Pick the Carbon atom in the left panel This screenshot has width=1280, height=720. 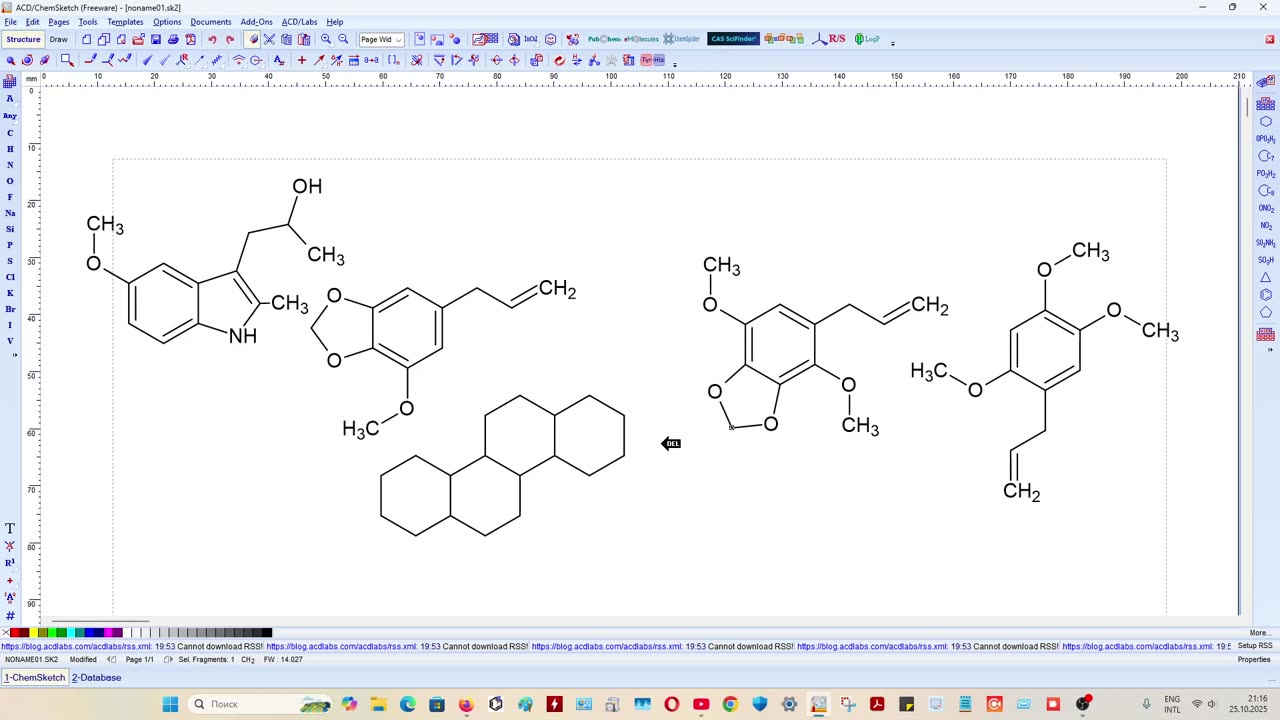point(10,133)
